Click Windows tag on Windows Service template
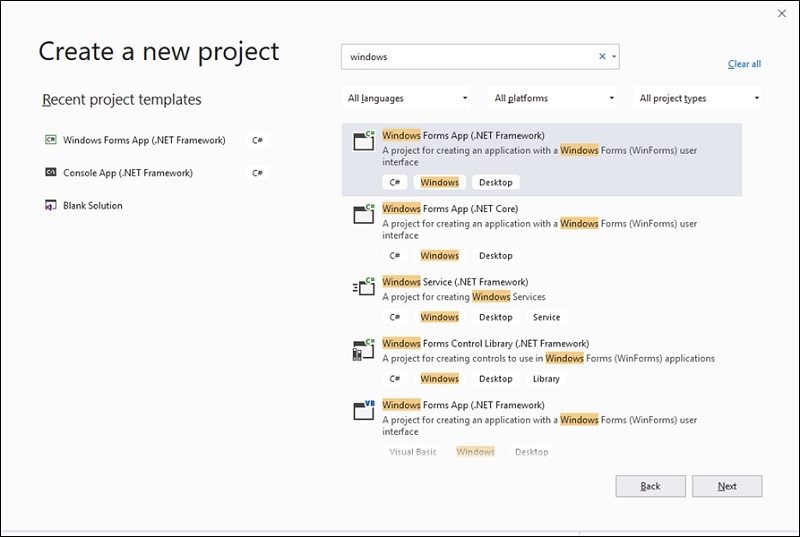800x537 pixels. coord(439,317)
